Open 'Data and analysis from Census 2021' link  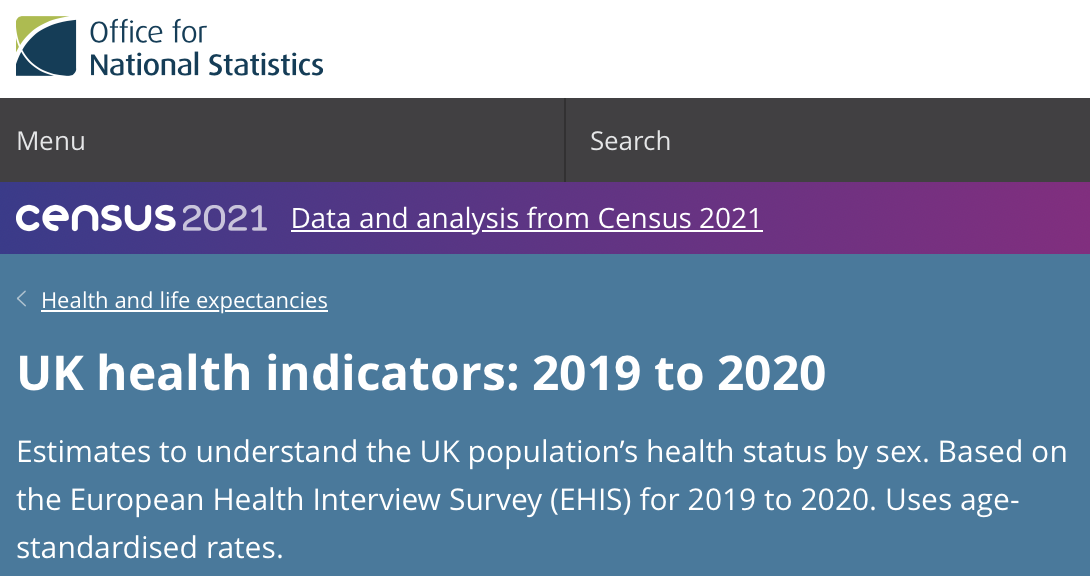tap(526, 218)
